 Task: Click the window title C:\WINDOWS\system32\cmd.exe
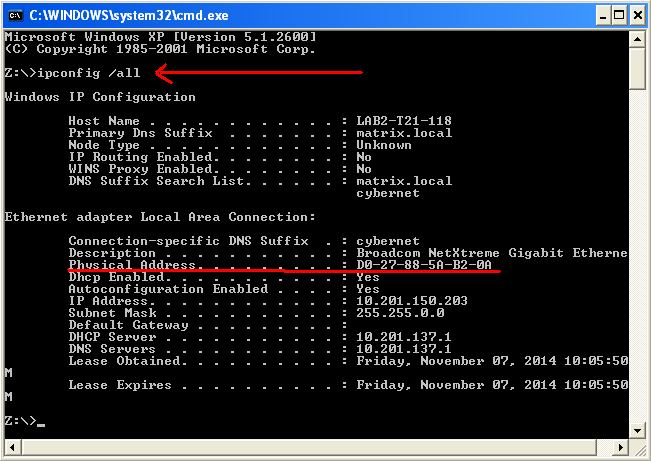coord(129,16)
